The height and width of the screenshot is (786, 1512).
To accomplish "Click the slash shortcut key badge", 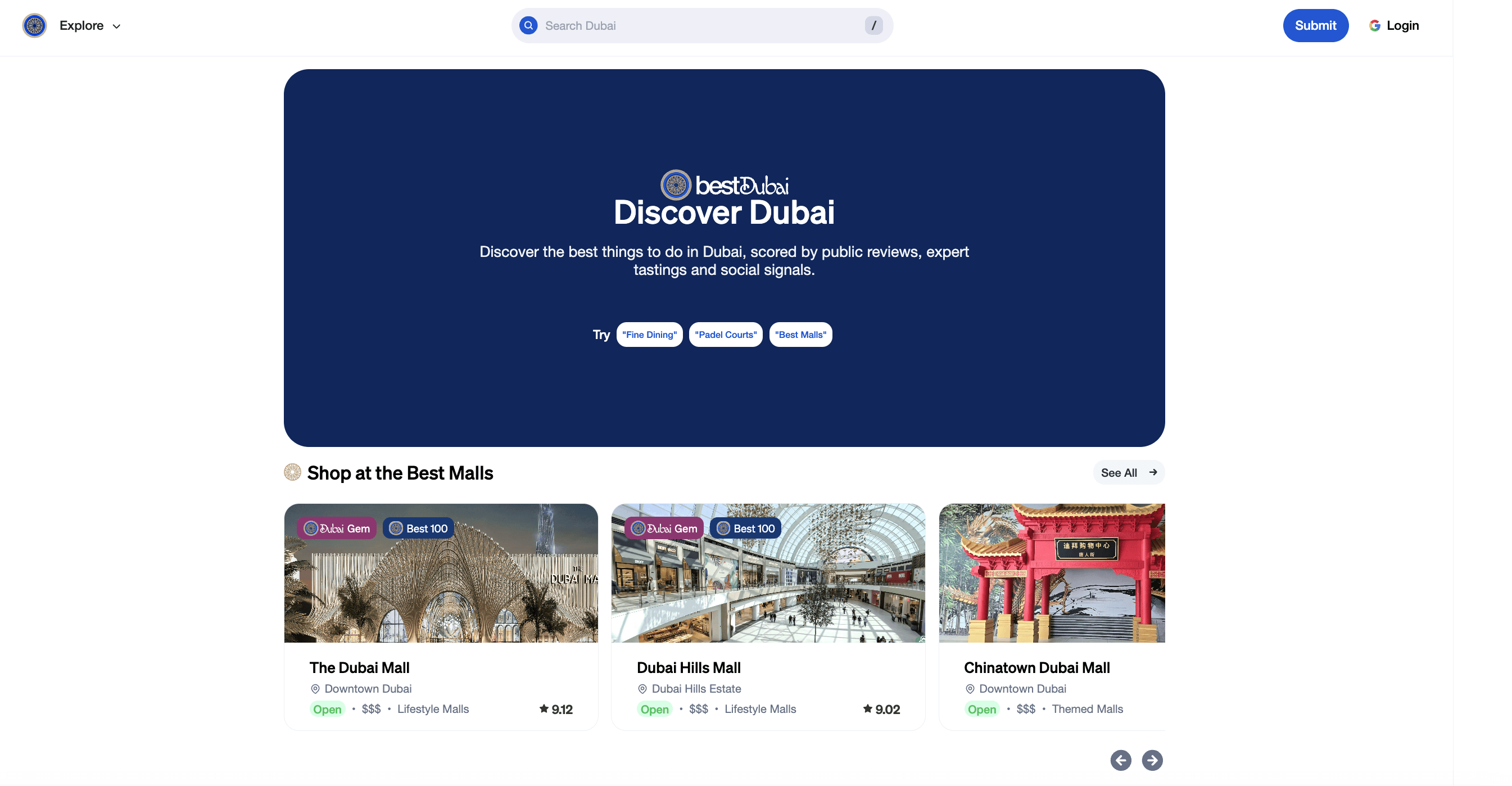I will coord(873,26).
